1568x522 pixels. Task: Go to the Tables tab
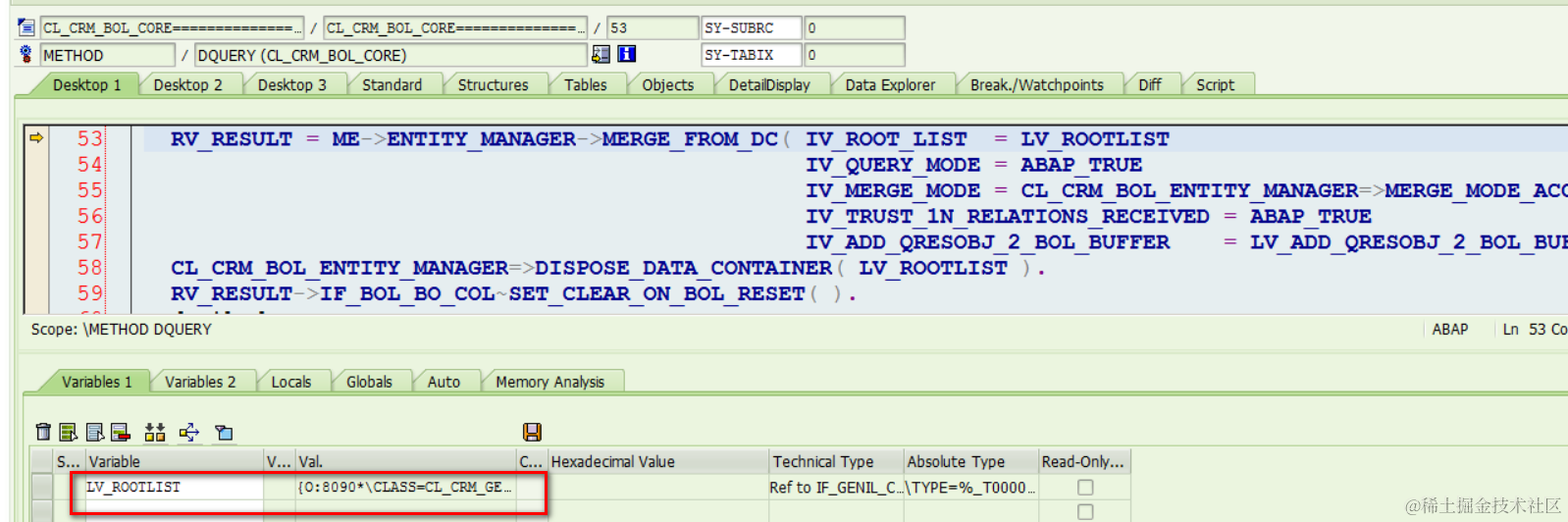pyautogui.click(x=585, y=85)
